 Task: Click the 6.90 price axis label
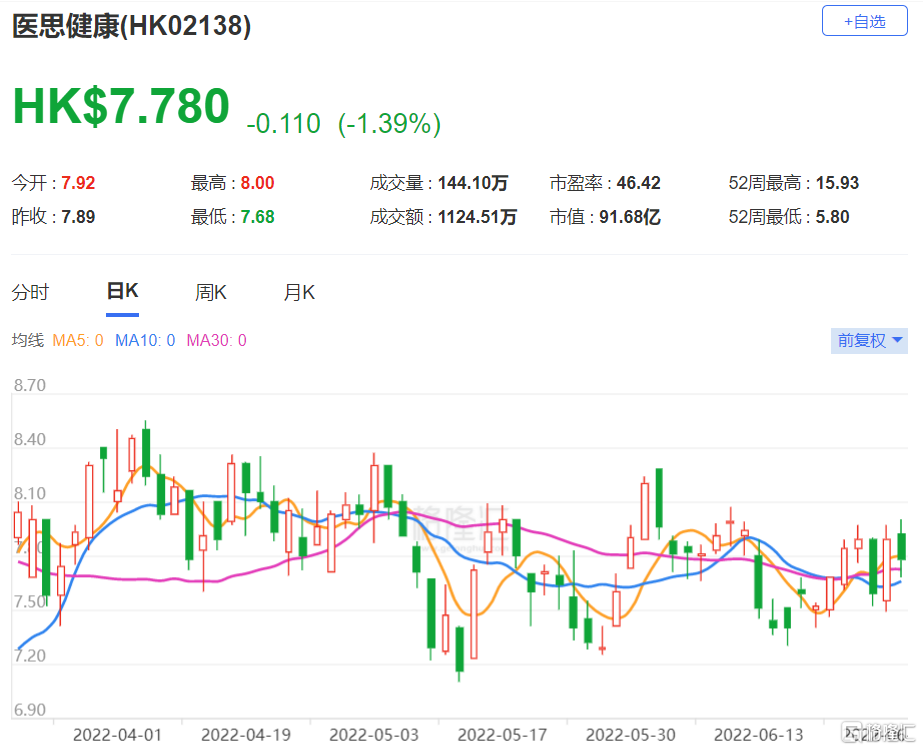pos(29,709)
